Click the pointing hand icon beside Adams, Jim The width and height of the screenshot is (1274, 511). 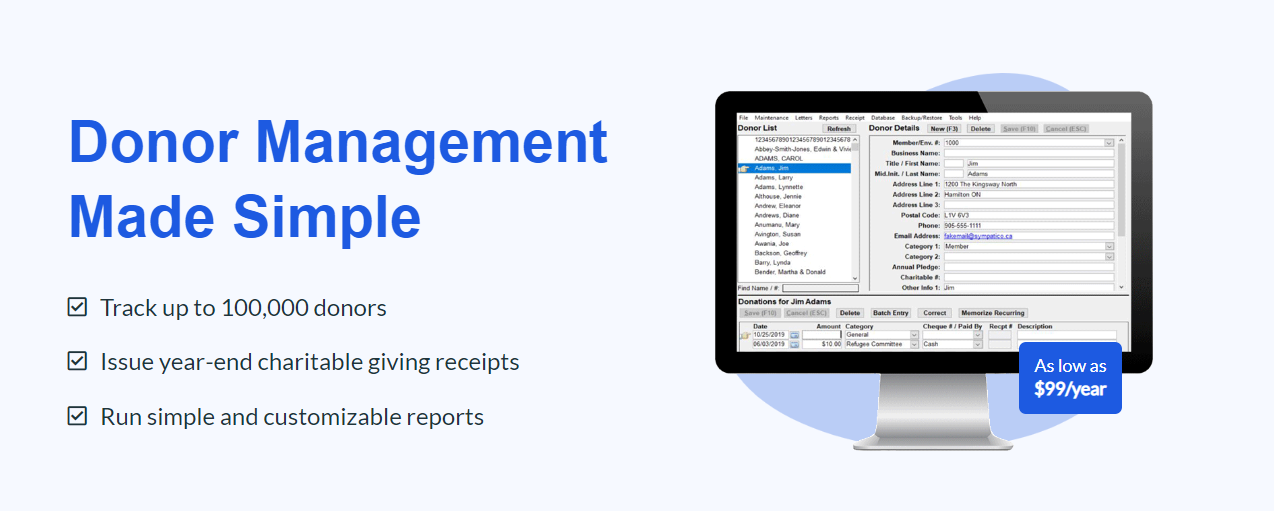744,168
